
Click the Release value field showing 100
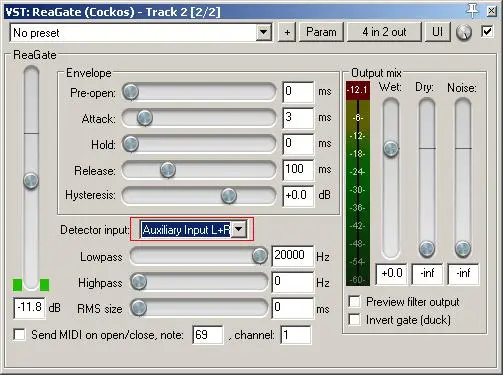point(298,170)
